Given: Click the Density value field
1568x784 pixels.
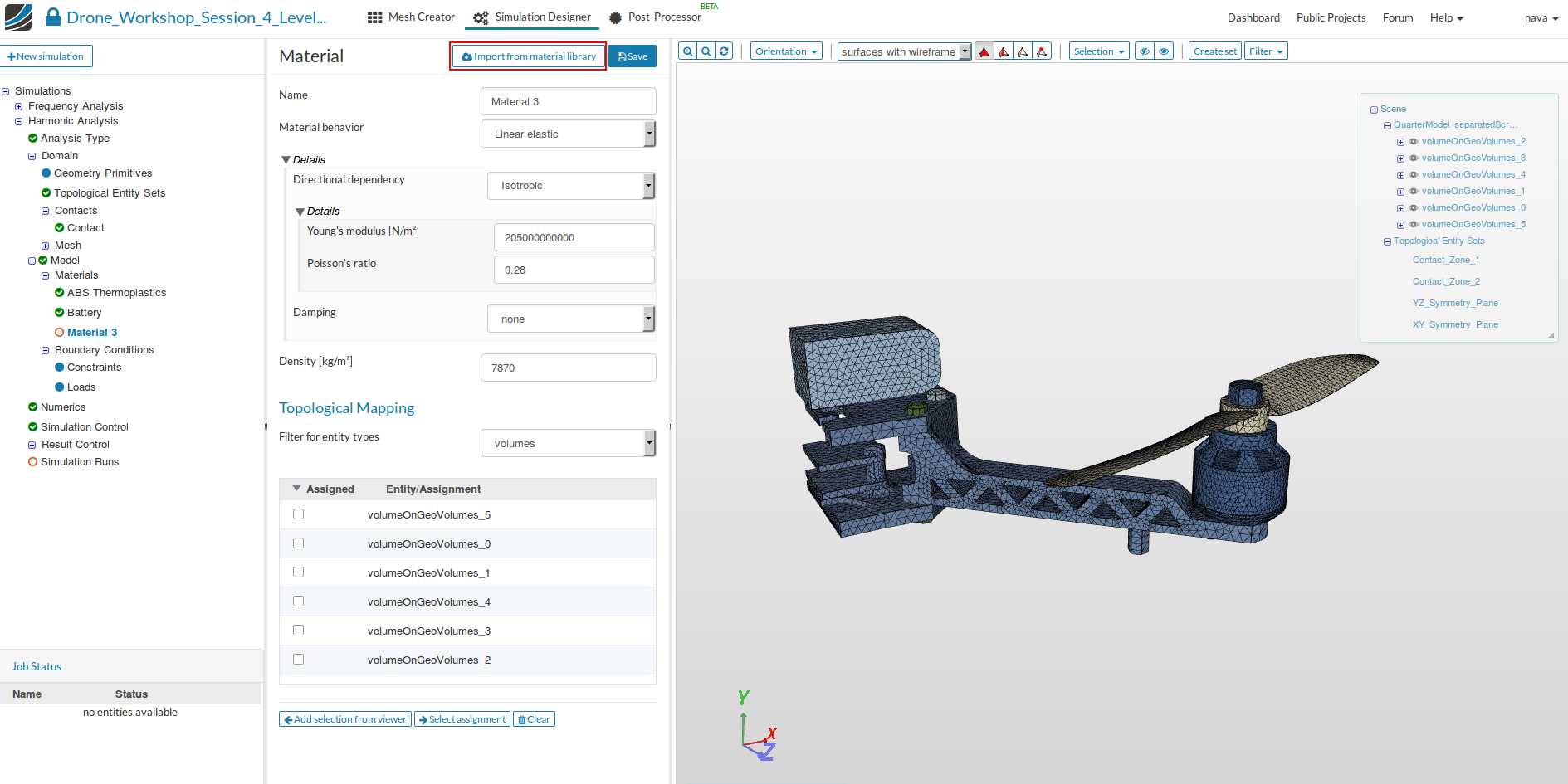Looking at the screenshot, I should (x=569, y=368).
